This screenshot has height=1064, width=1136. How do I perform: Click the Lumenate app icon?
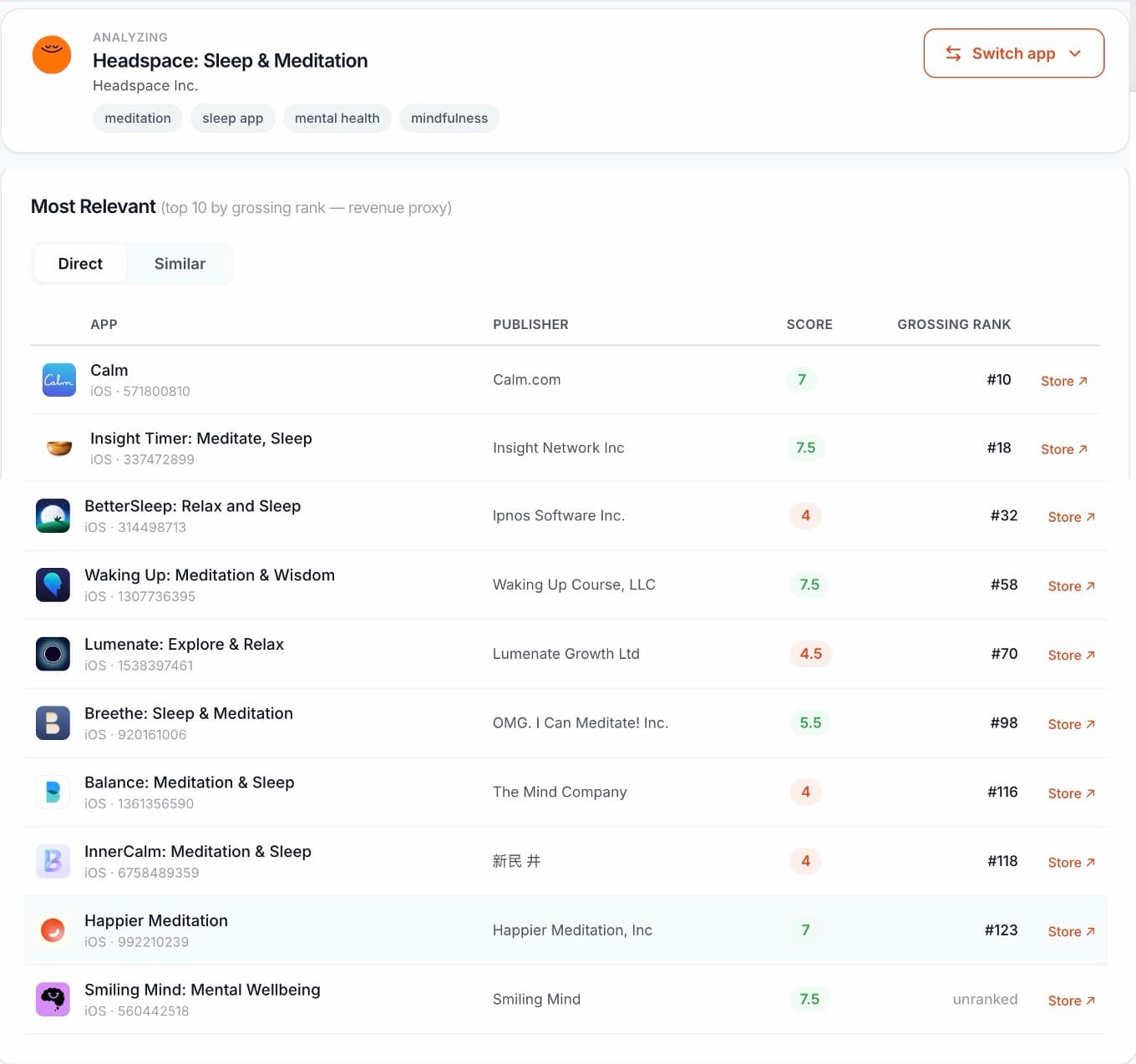click(x=53, y=654)
